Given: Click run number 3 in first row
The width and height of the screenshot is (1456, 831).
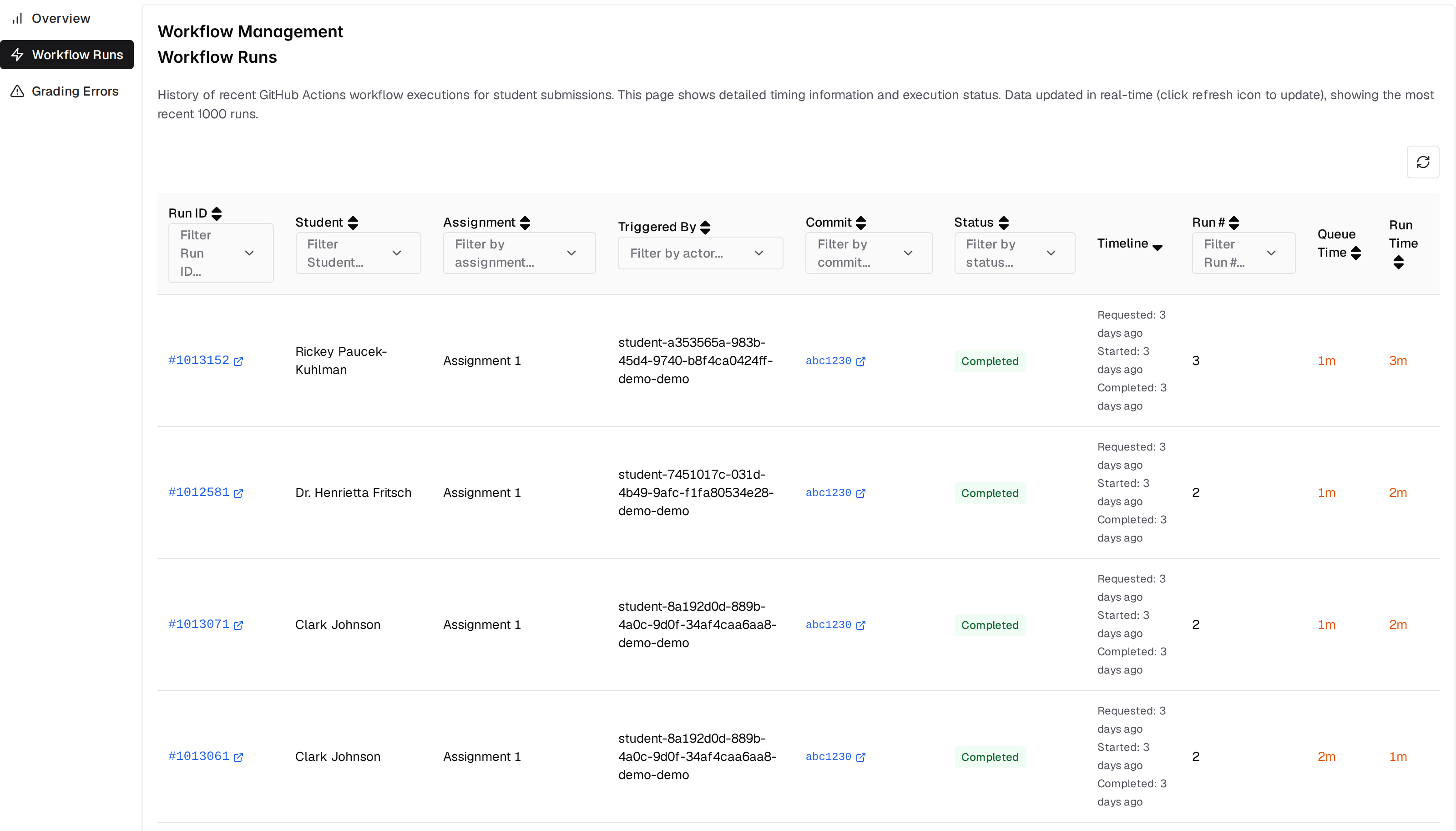Looking at the screenshot, I should [x=1196, y=361].
